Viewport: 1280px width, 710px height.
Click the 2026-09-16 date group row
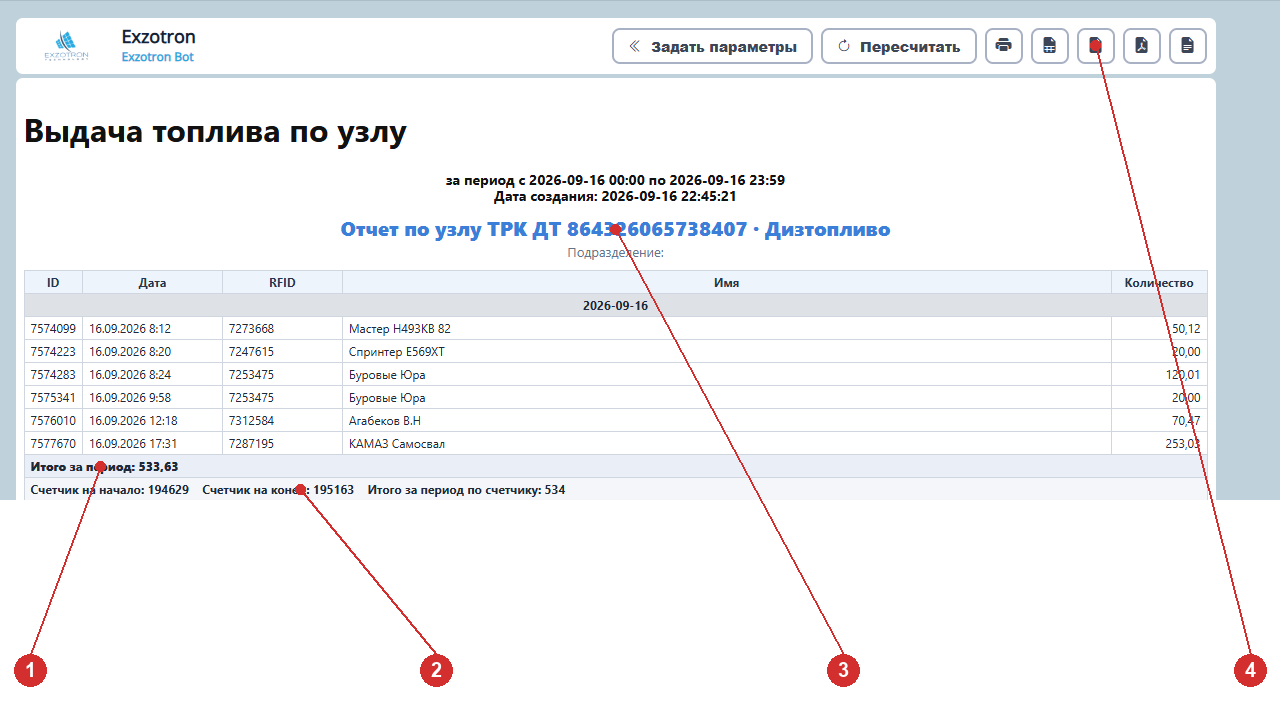point(616,305)
